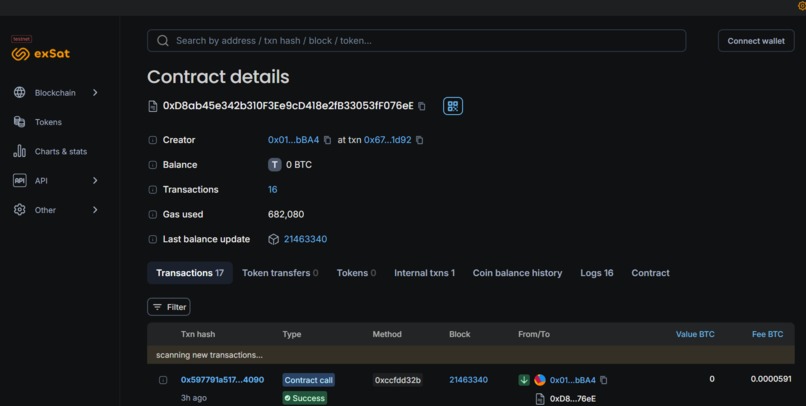Open last balance update block 21463340
The image size is (806, 406).
(x=305, y=239)
